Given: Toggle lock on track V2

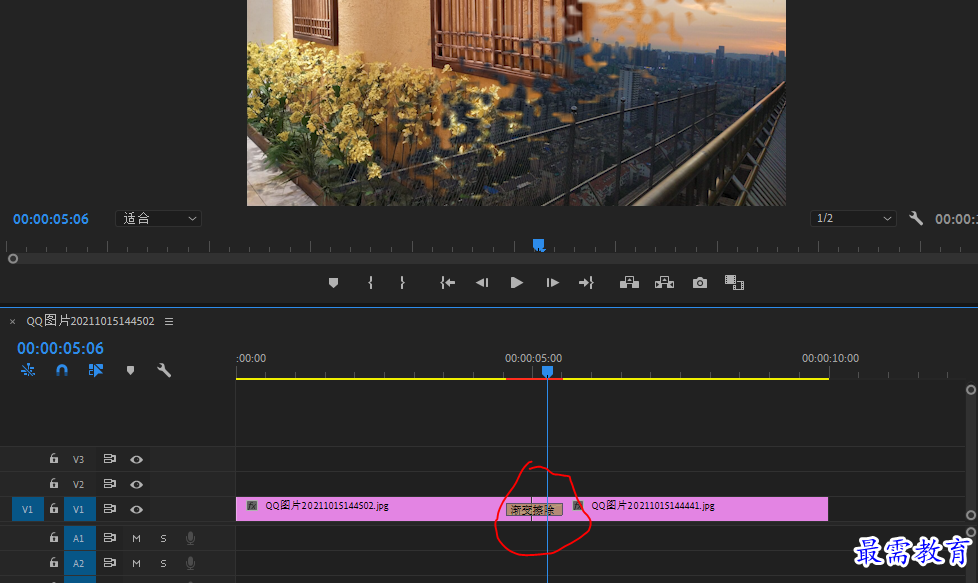Looking at the screenshot, I should pos(54,484).
